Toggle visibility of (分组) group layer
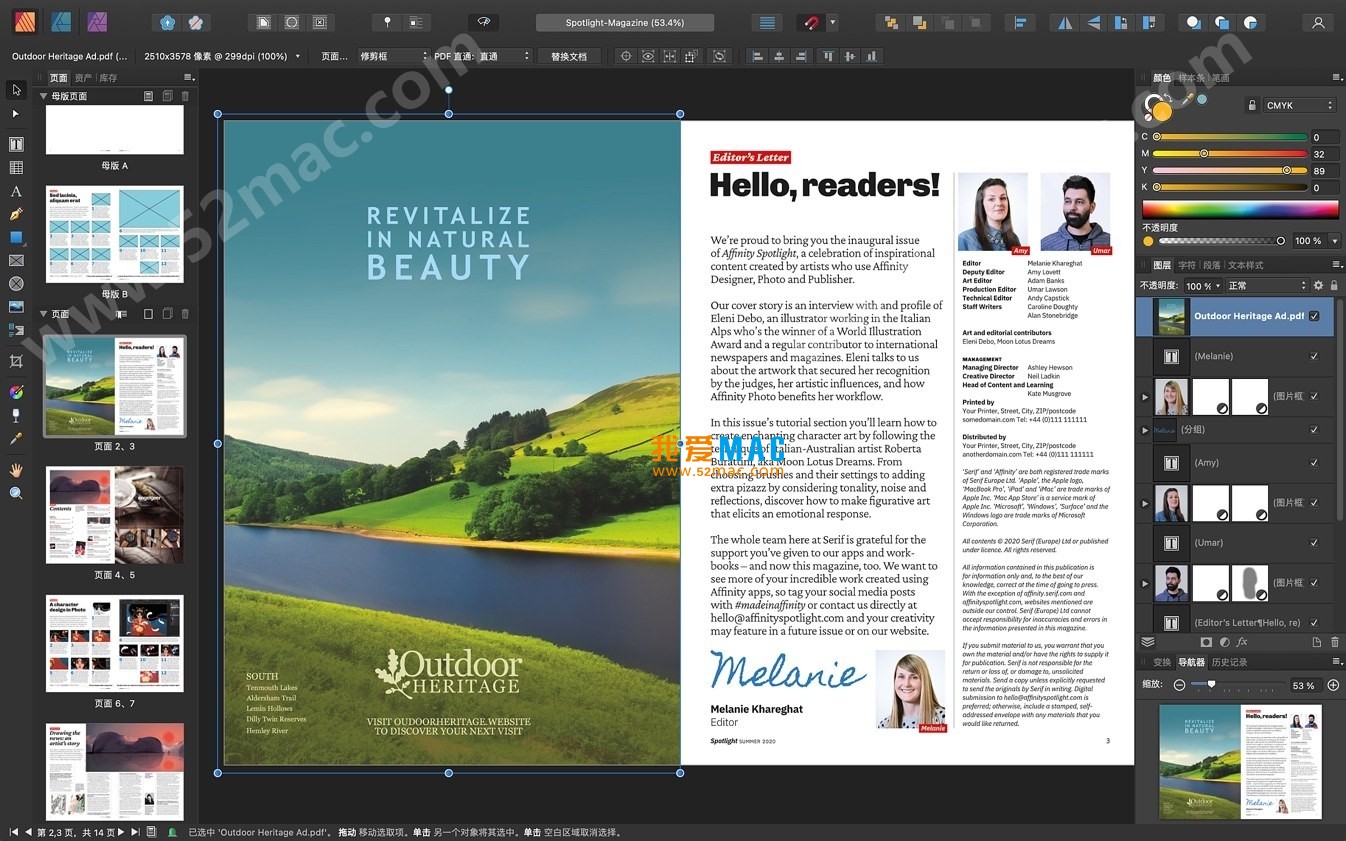Viewport: 1346px width, 841px height. click(x=1314, y=430)
